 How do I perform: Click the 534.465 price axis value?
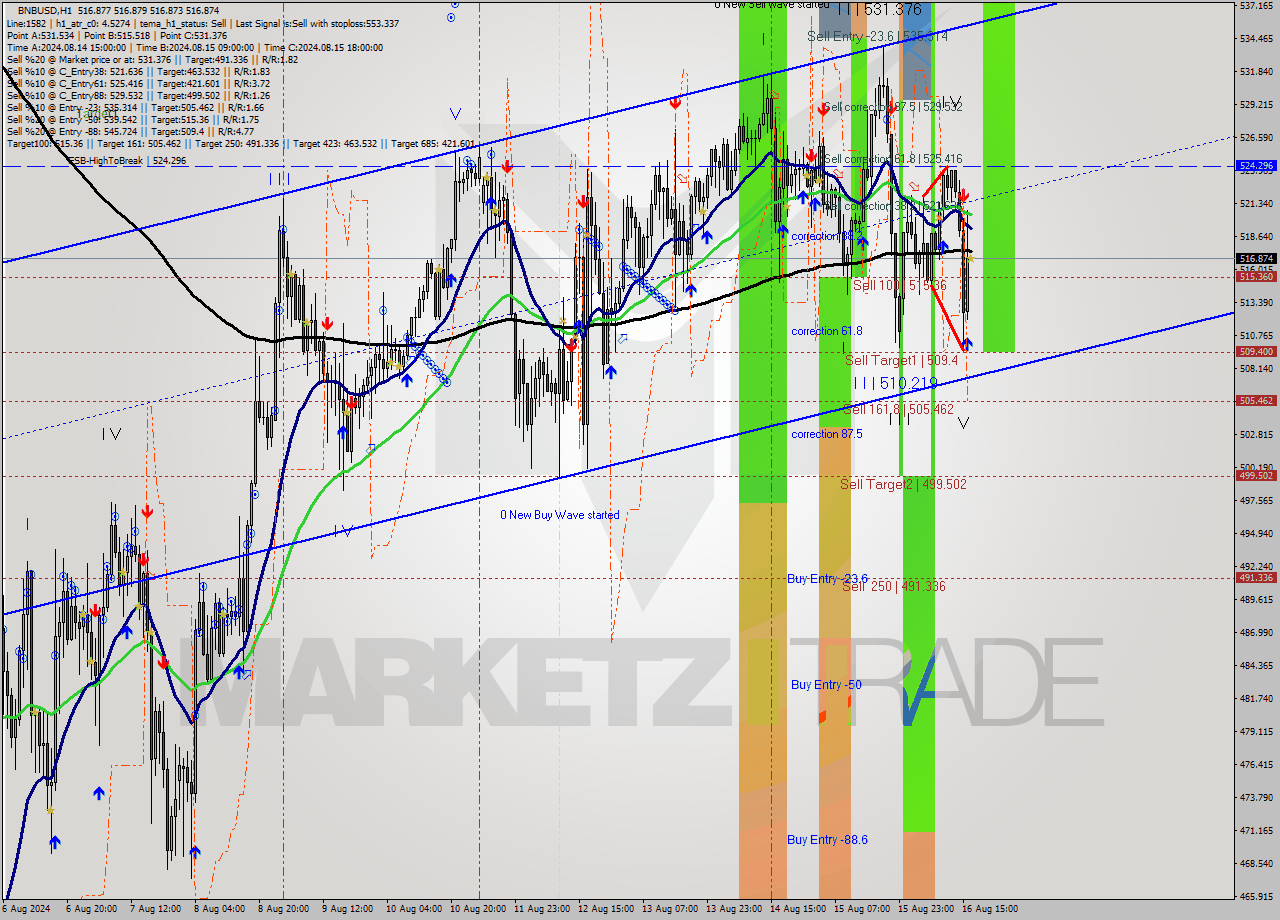1256,39
